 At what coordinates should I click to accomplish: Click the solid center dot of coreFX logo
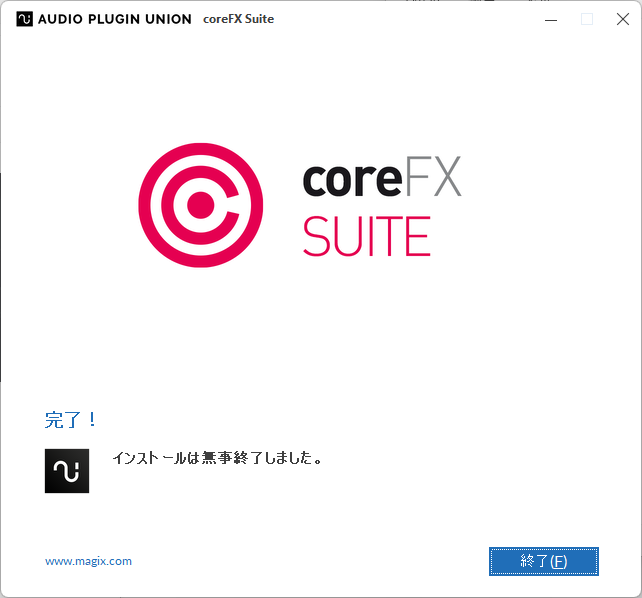pyautogui.click(x=201, y=205)
